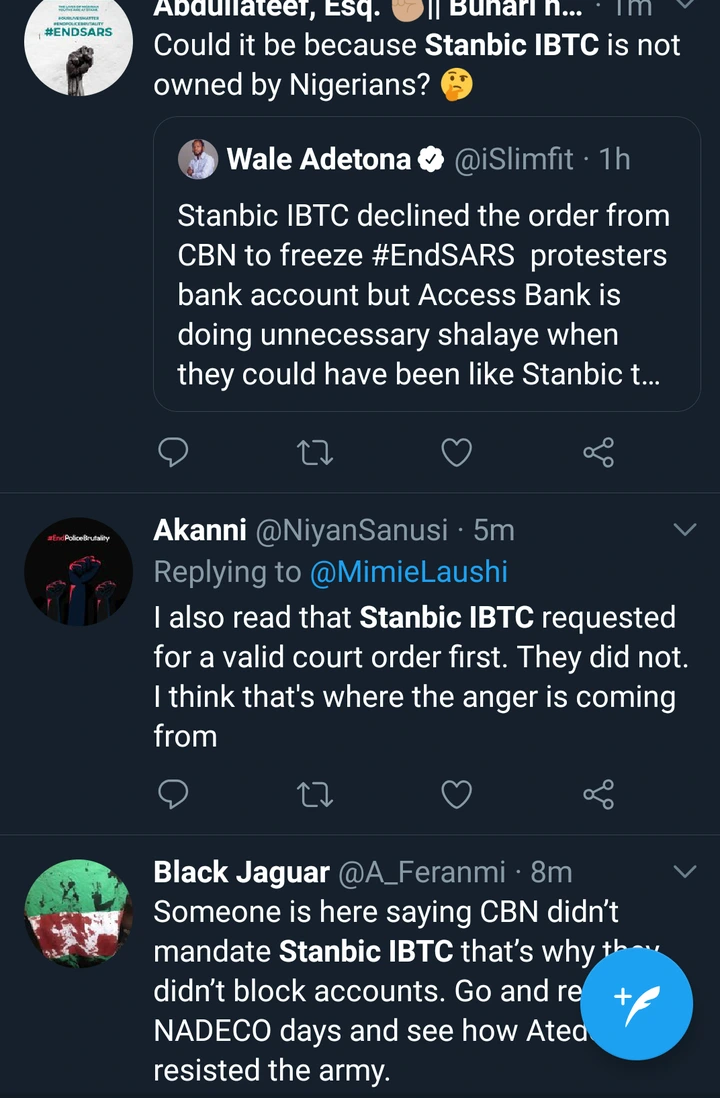Image resolution: width=720 pixels, height=1098 pixels.
Task: Open Akanni's profile via display name
Action: pyautogui.click(x=200, y=530)
